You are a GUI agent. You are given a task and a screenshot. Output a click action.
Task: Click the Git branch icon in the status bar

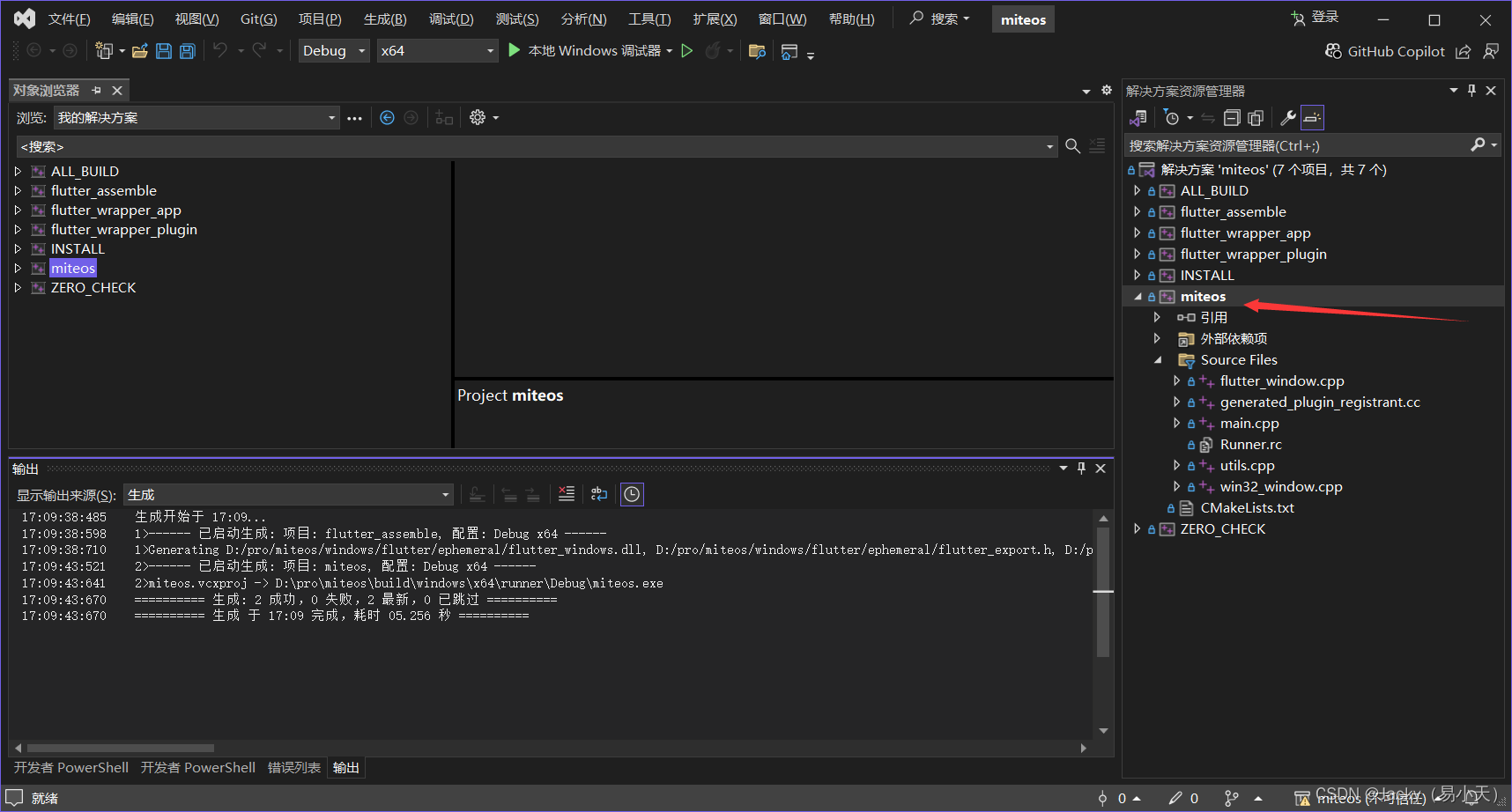1232,799
